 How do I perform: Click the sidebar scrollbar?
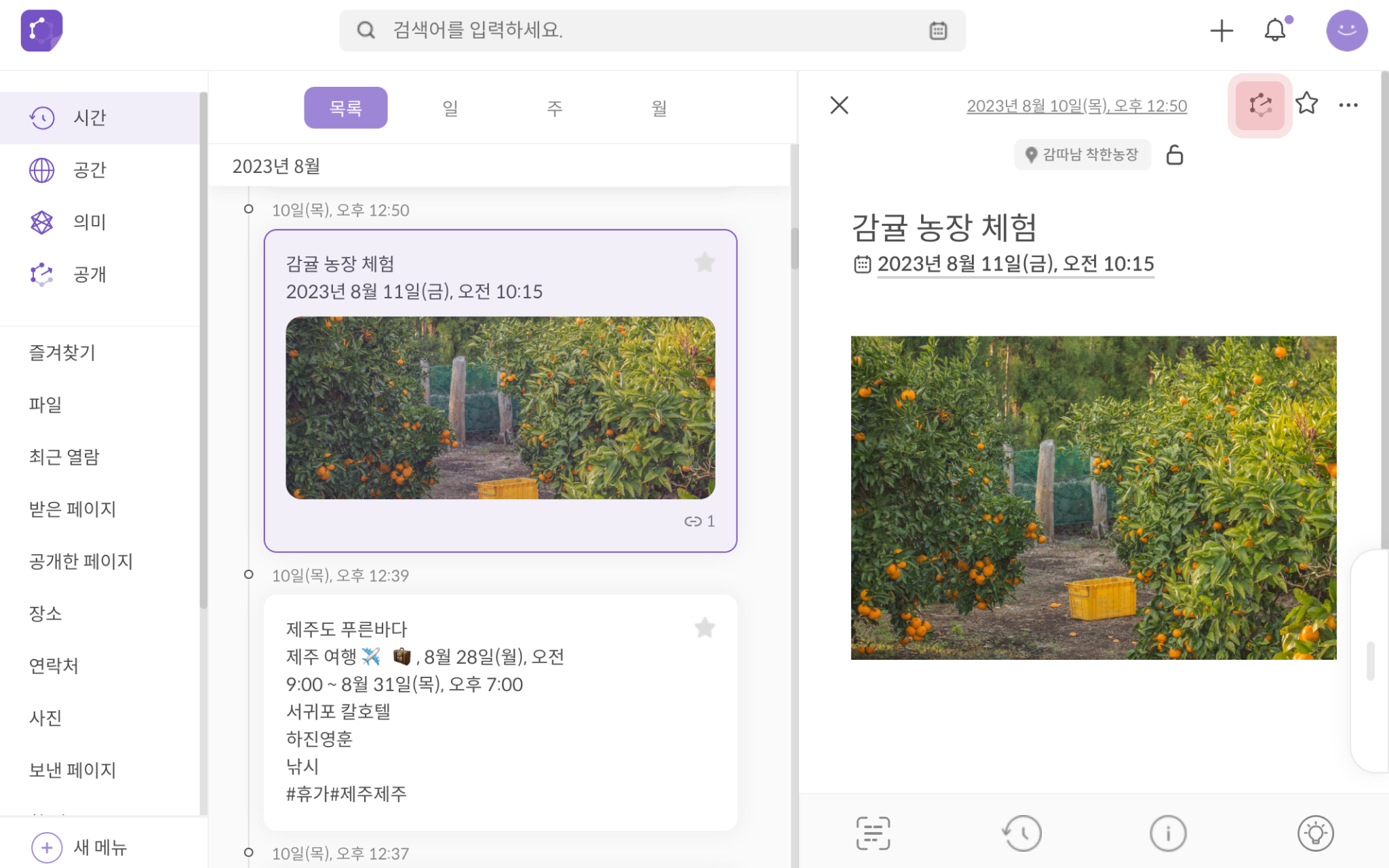click(x=203, y=351)
